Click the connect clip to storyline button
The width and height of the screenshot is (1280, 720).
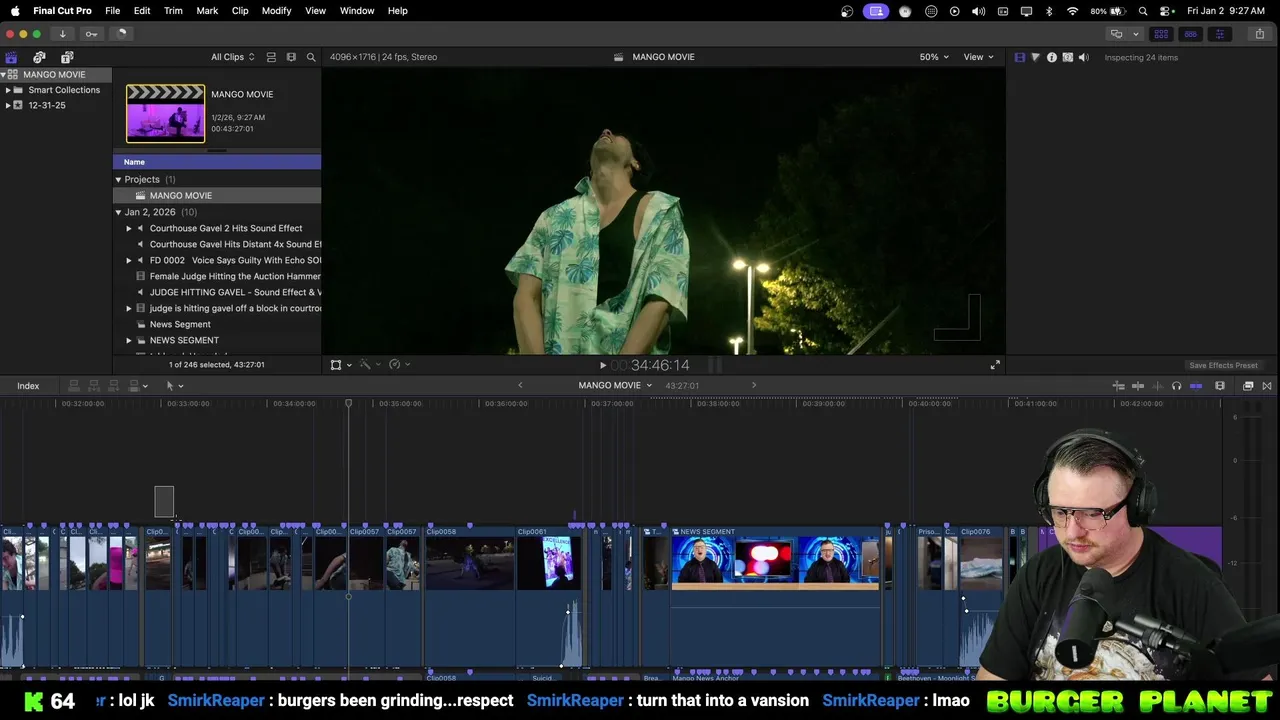(74, 386)
